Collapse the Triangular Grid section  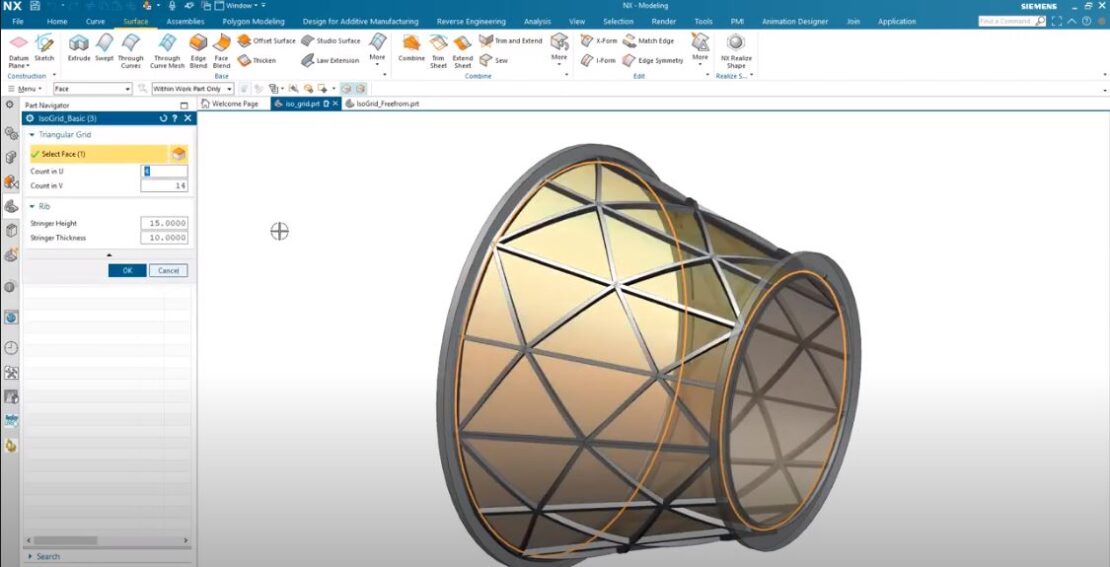coord(32,134)
